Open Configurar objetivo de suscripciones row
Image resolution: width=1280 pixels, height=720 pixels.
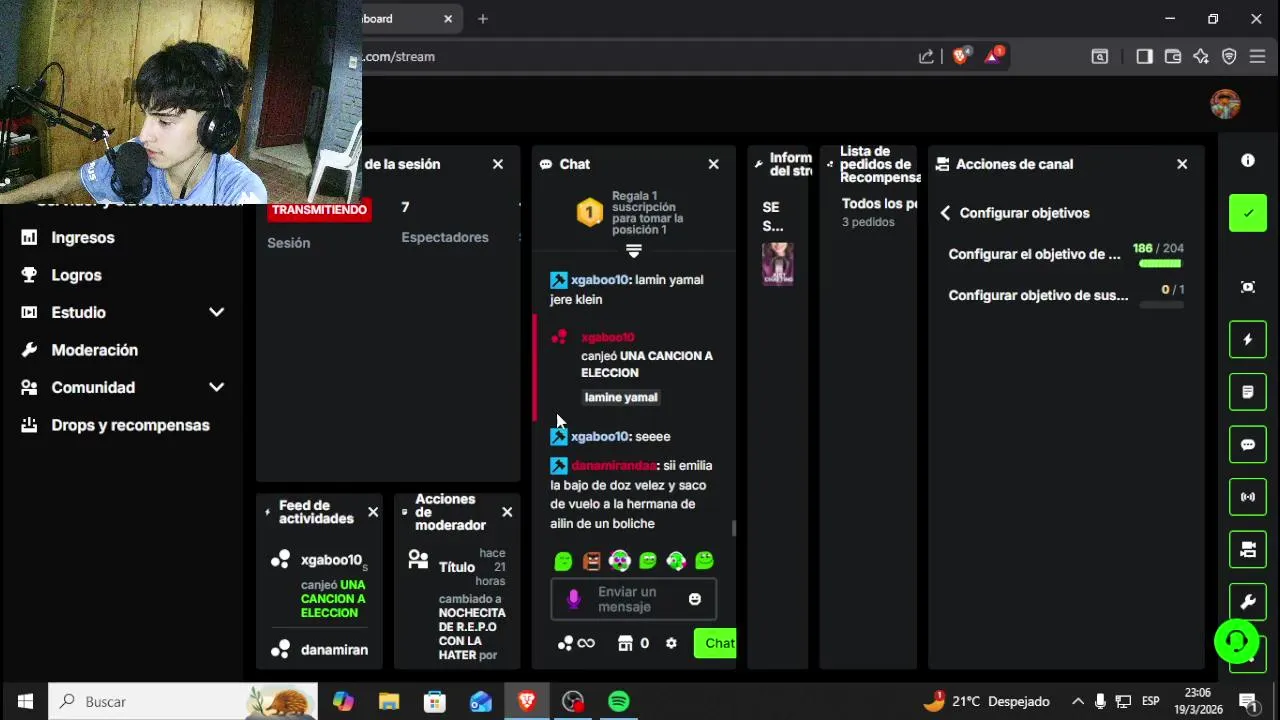(1066, 295)
